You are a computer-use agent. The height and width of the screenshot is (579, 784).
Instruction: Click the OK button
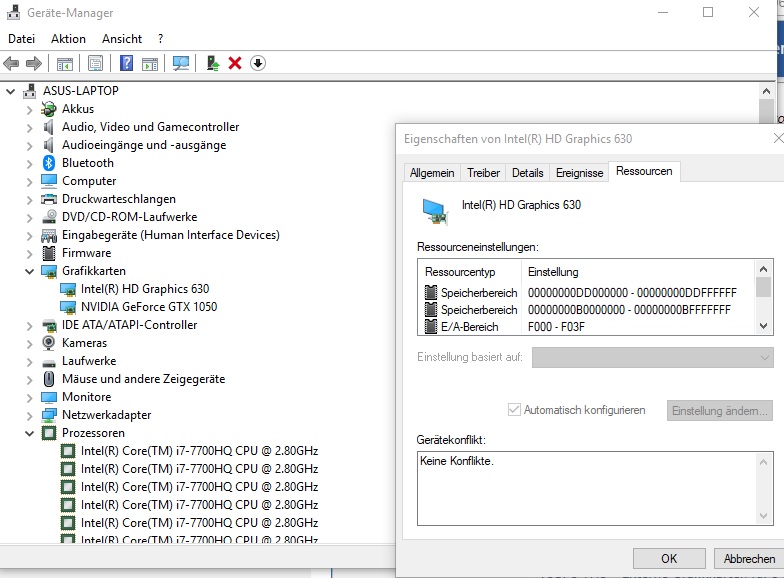pyautogui.click(x=669, y=558)
